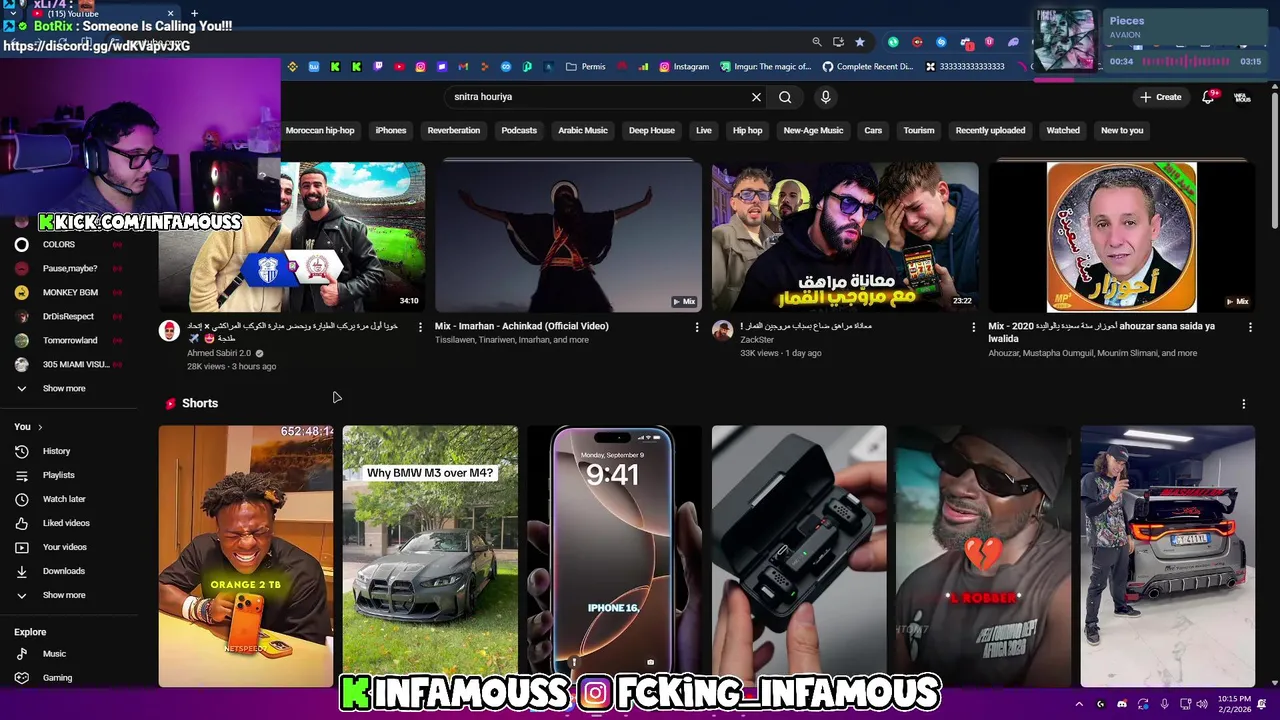Open the Shorts shelf options menu

[x=1243, y=404]
